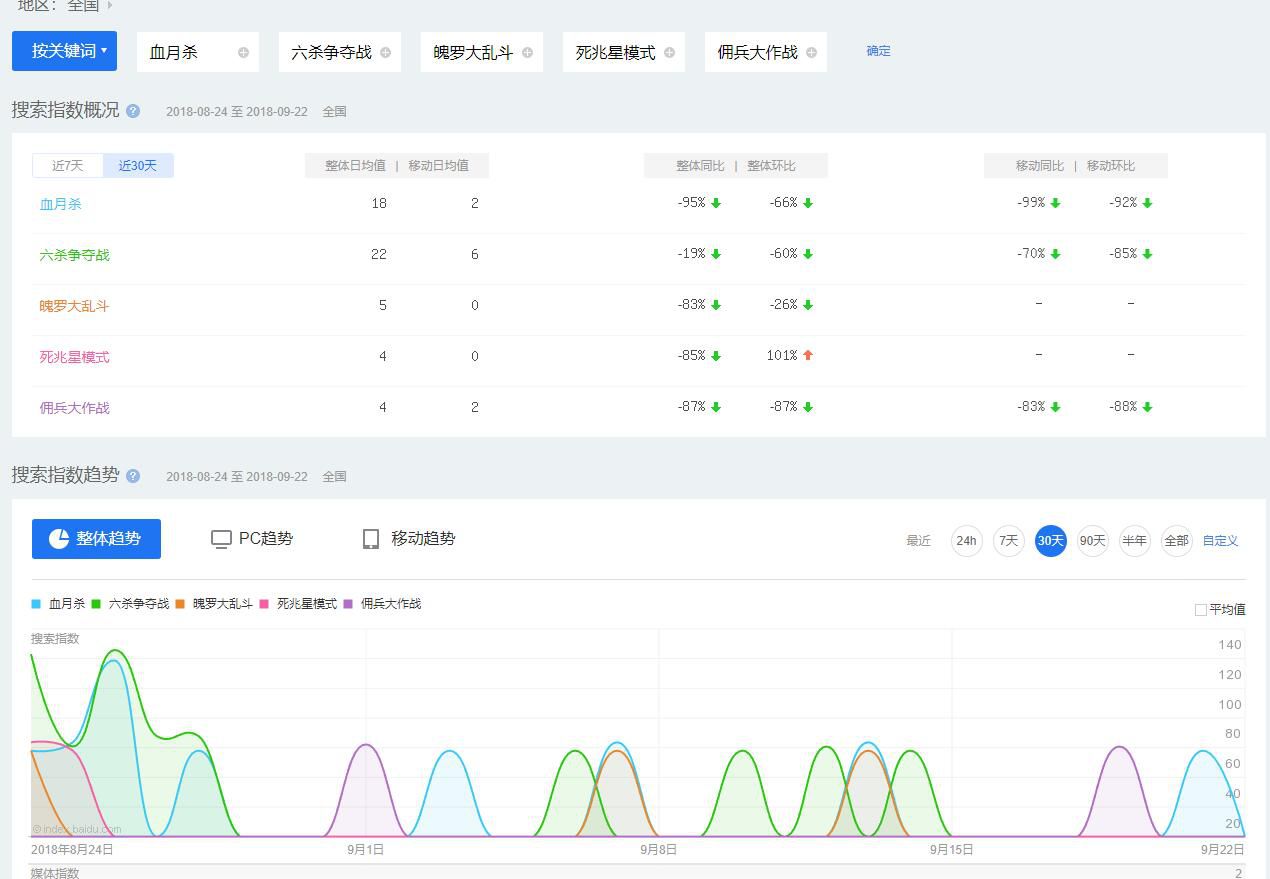Click the 9月8日 label on the chart axis
The image size is (1270, 879).
pyautogui.click(x=659, y=850)
